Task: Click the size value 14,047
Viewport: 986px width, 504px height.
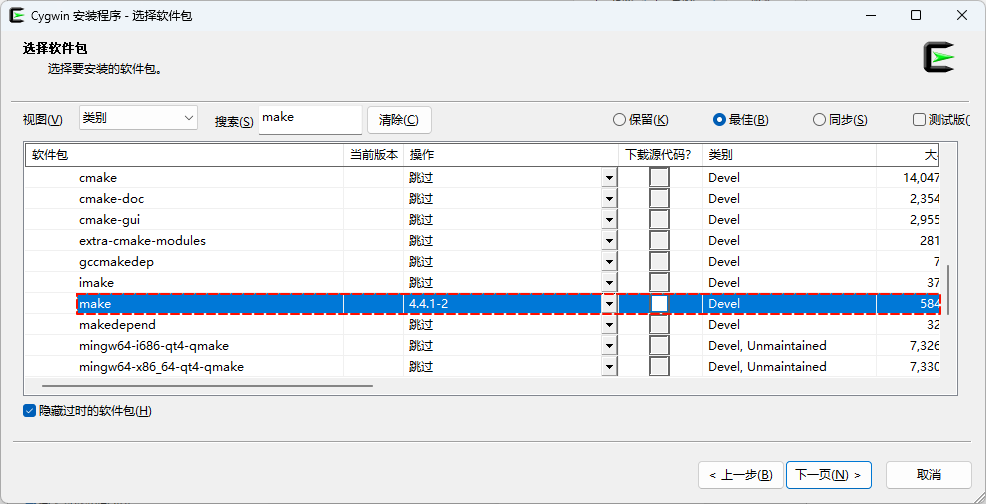Action: [x=921, y=178]
